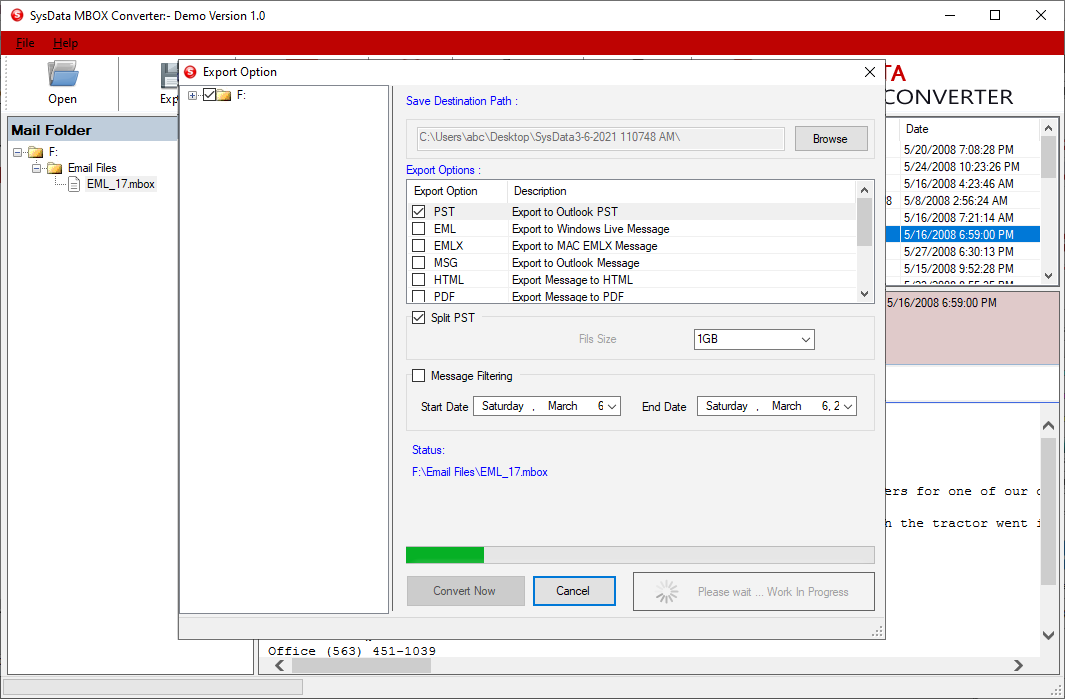The width and height of the screenshot is (1065, 699).
Task: Enable the EMLX export option checkbox
Action: tap(418, 246)
